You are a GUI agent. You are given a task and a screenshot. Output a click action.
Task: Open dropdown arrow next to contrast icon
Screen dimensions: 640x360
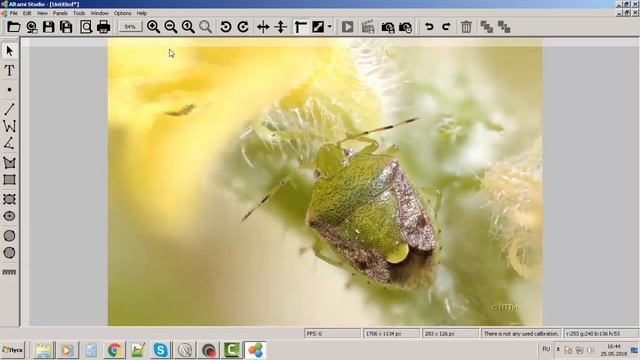[x=329, y=27]
